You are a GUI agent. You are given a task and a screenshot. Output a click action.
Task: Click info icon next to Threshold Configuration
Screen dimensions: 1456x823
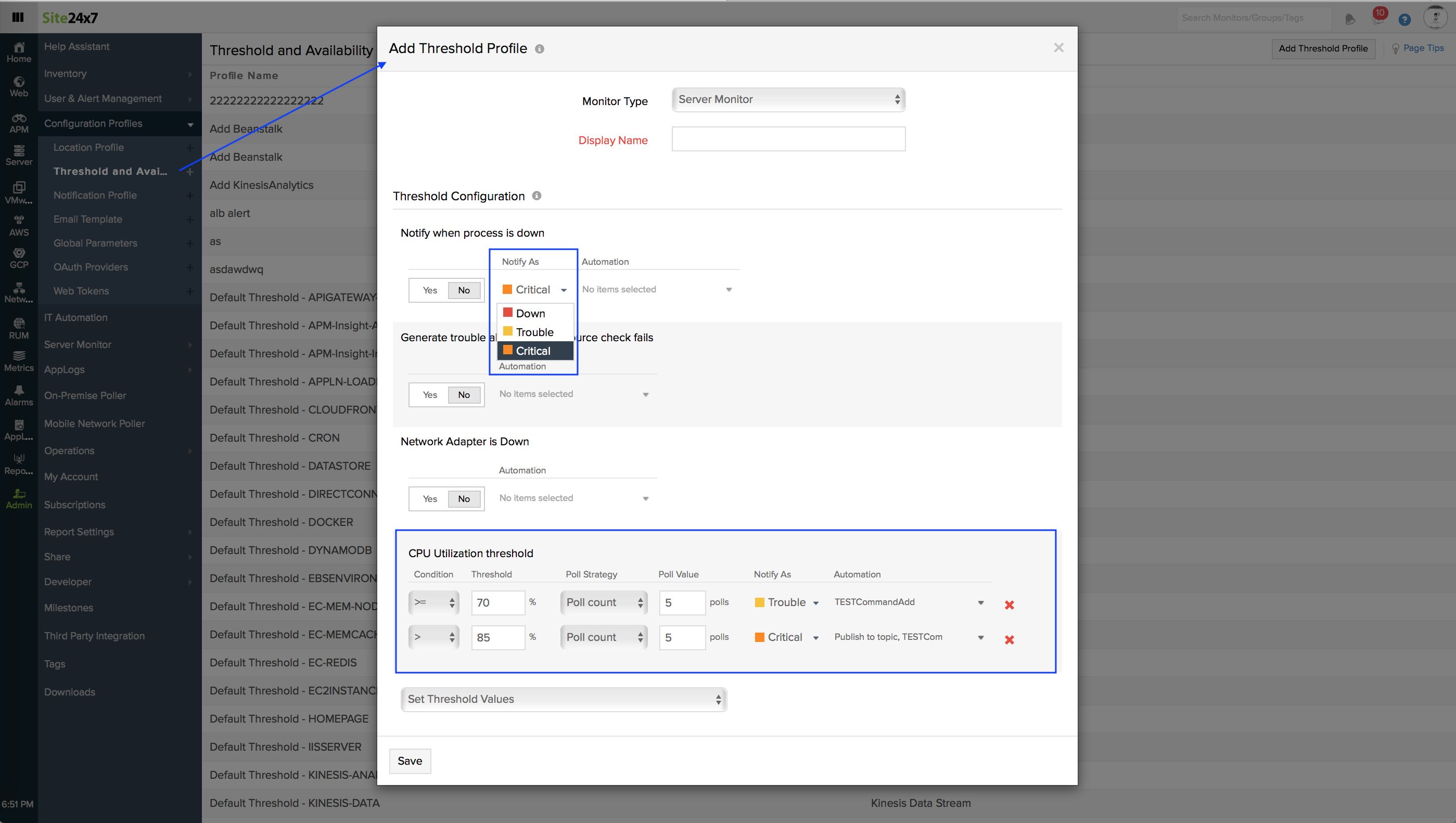tap(537, 196)
